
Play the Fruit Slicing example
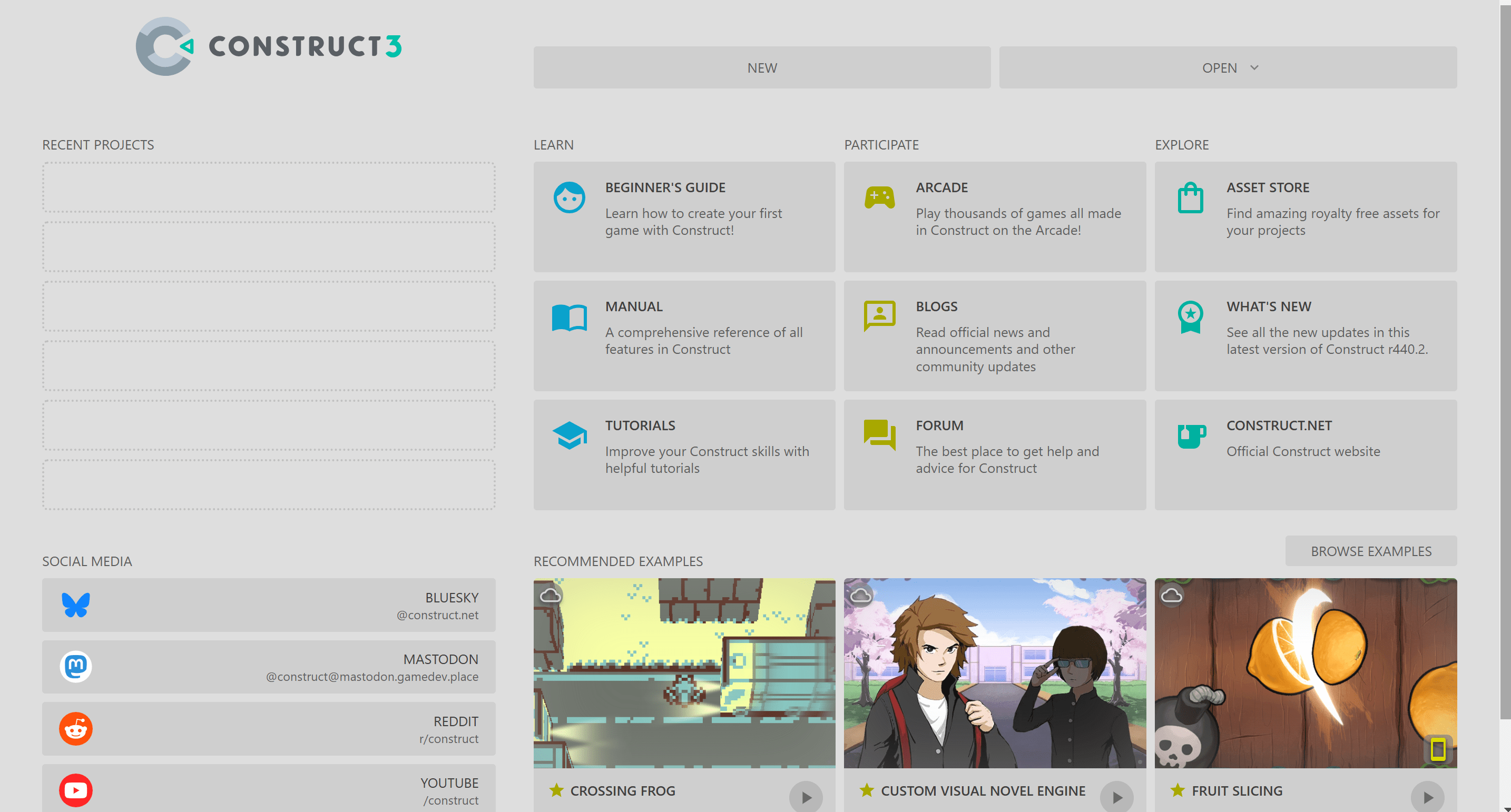(1428, 797)
